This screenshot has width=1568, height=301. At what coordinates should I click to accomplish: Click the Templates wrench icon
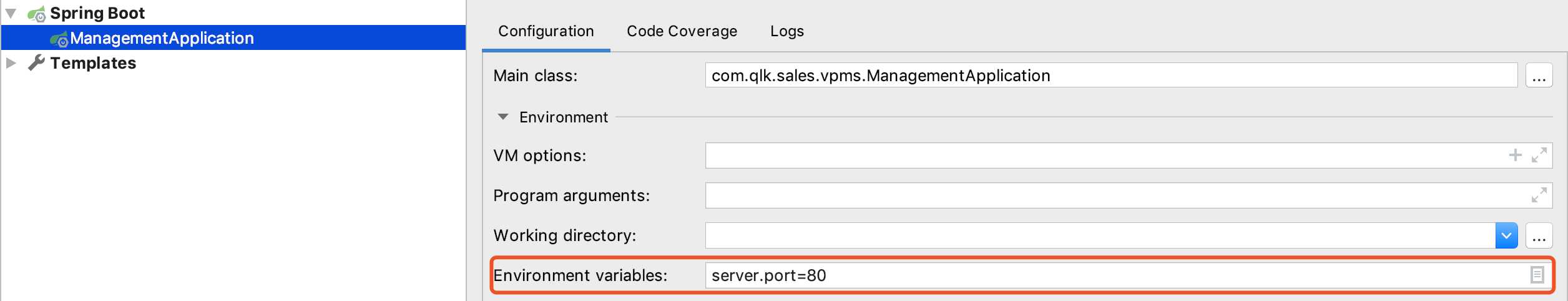(x=37, y=62)
